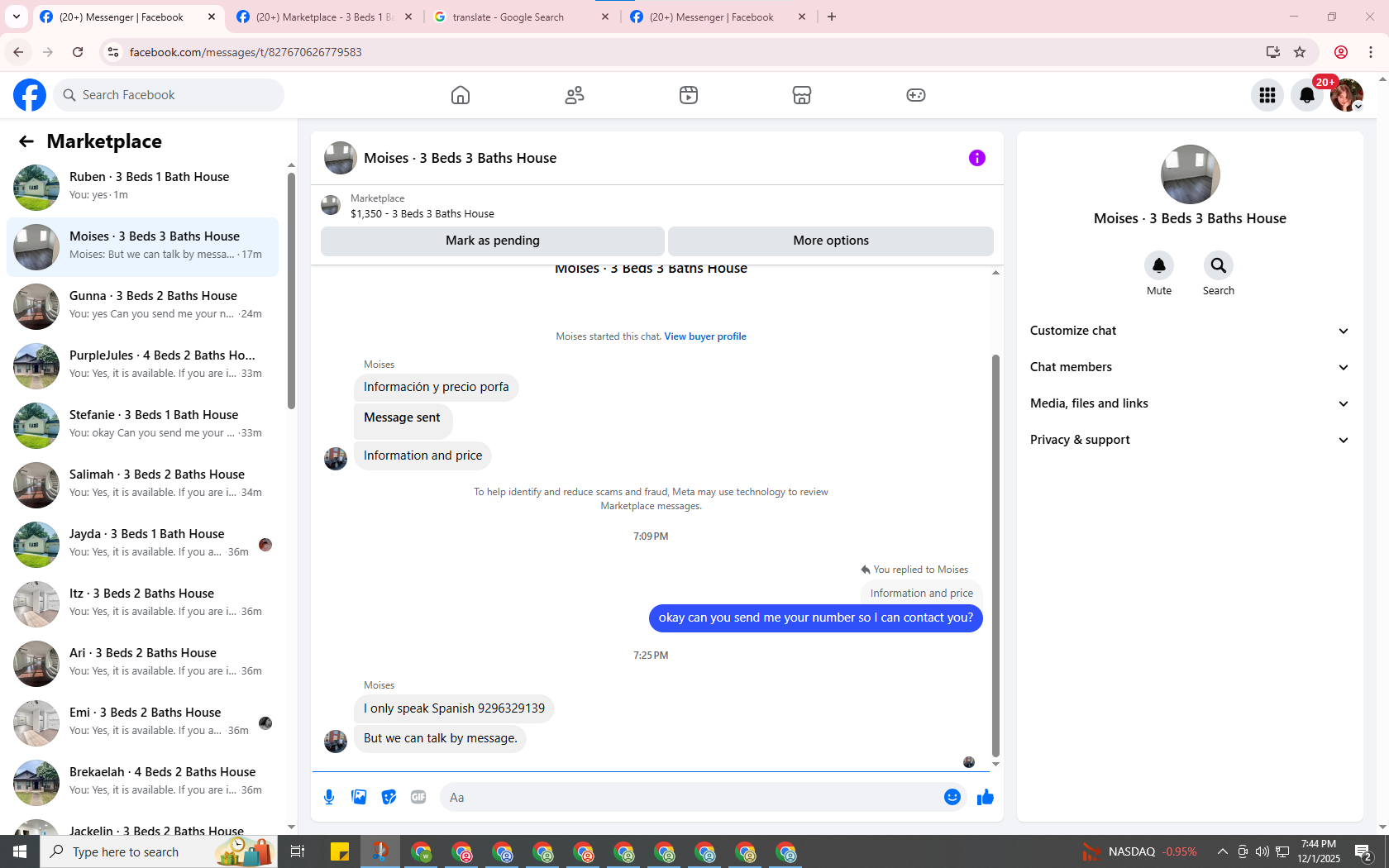Click the conversation list scrollbar
Viewport: 1389px width, 868px height.
pyautogui.click(x=291, y=291)
